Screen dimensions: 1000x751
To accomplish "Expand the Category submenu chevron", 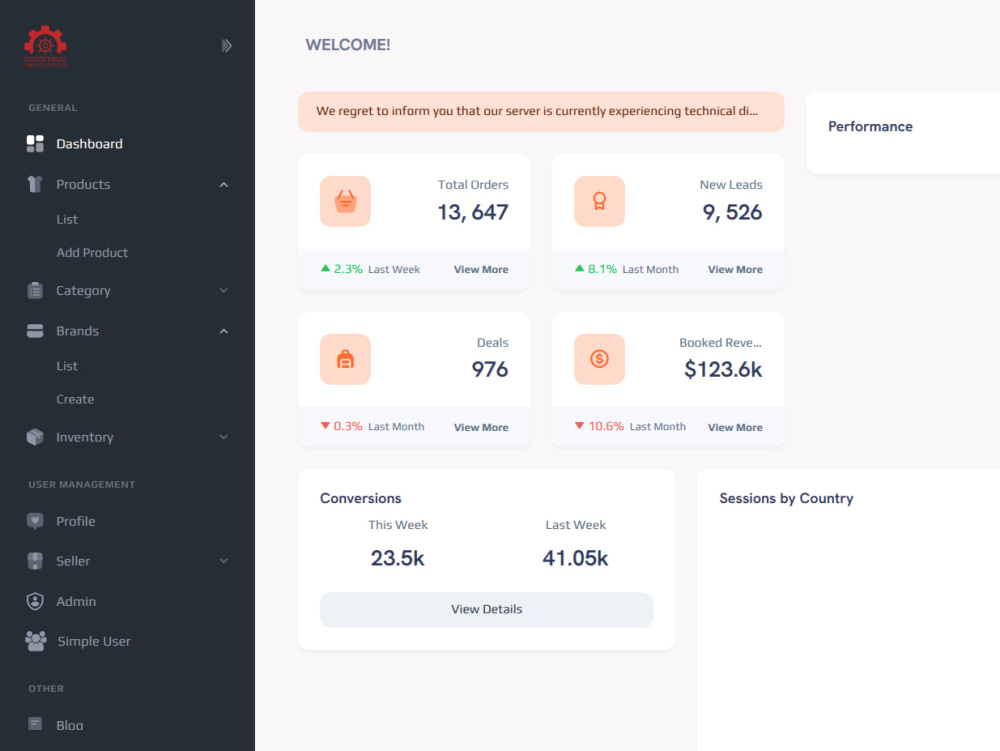I will point(224,291).
